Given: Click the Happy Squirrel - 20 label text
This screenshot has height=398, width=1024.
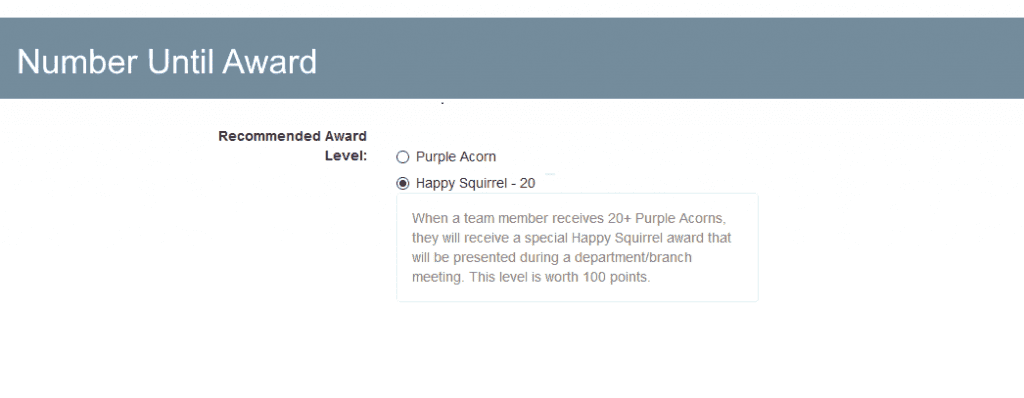Looking at the screenshot, I should [x=475, y=184].
